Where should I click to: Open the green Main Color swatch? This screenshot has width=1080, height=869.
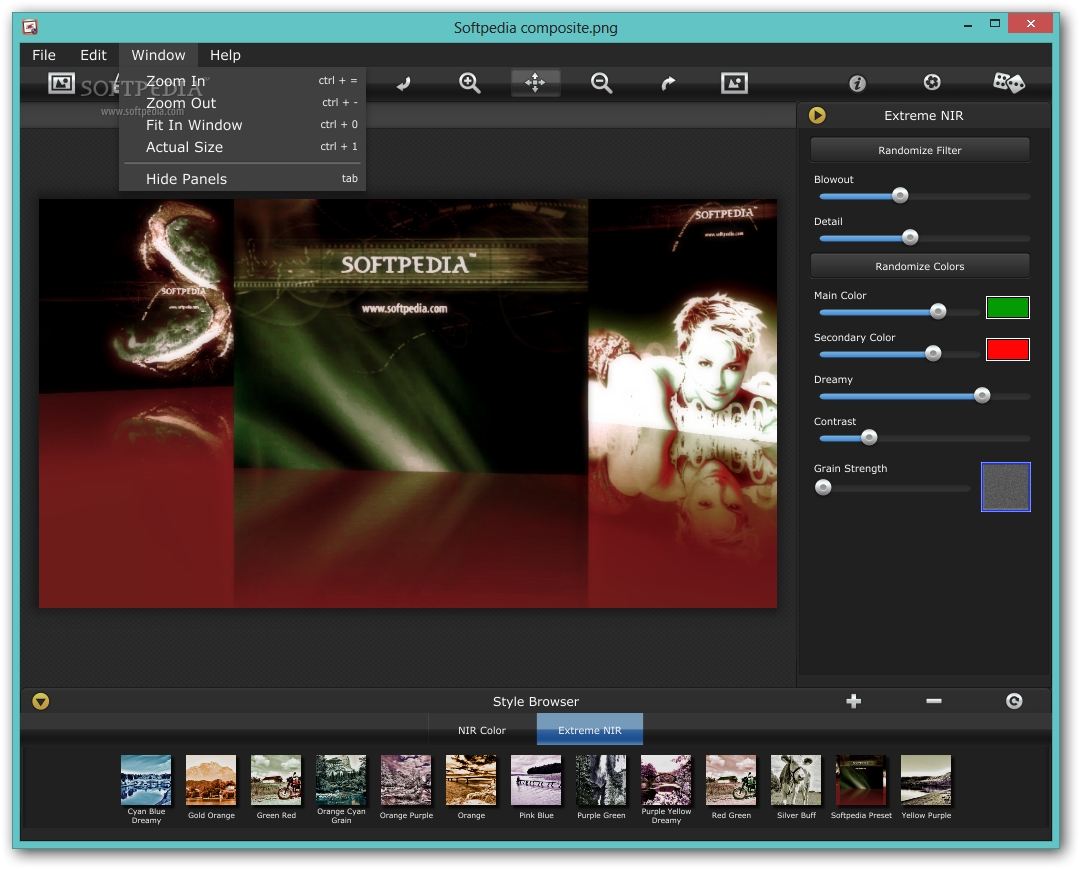coord(1008,307)
